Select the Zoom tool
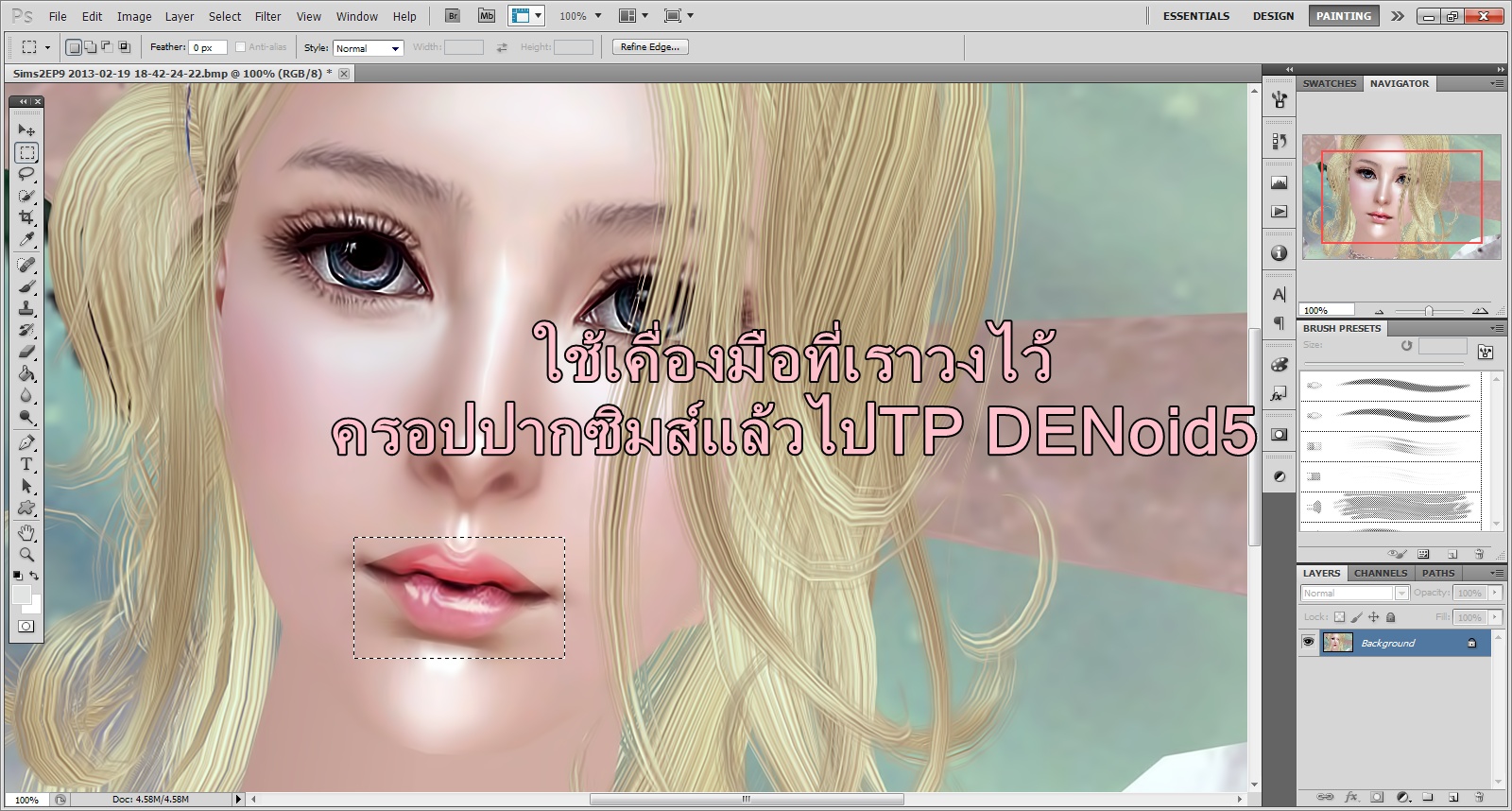 [26, 554]
